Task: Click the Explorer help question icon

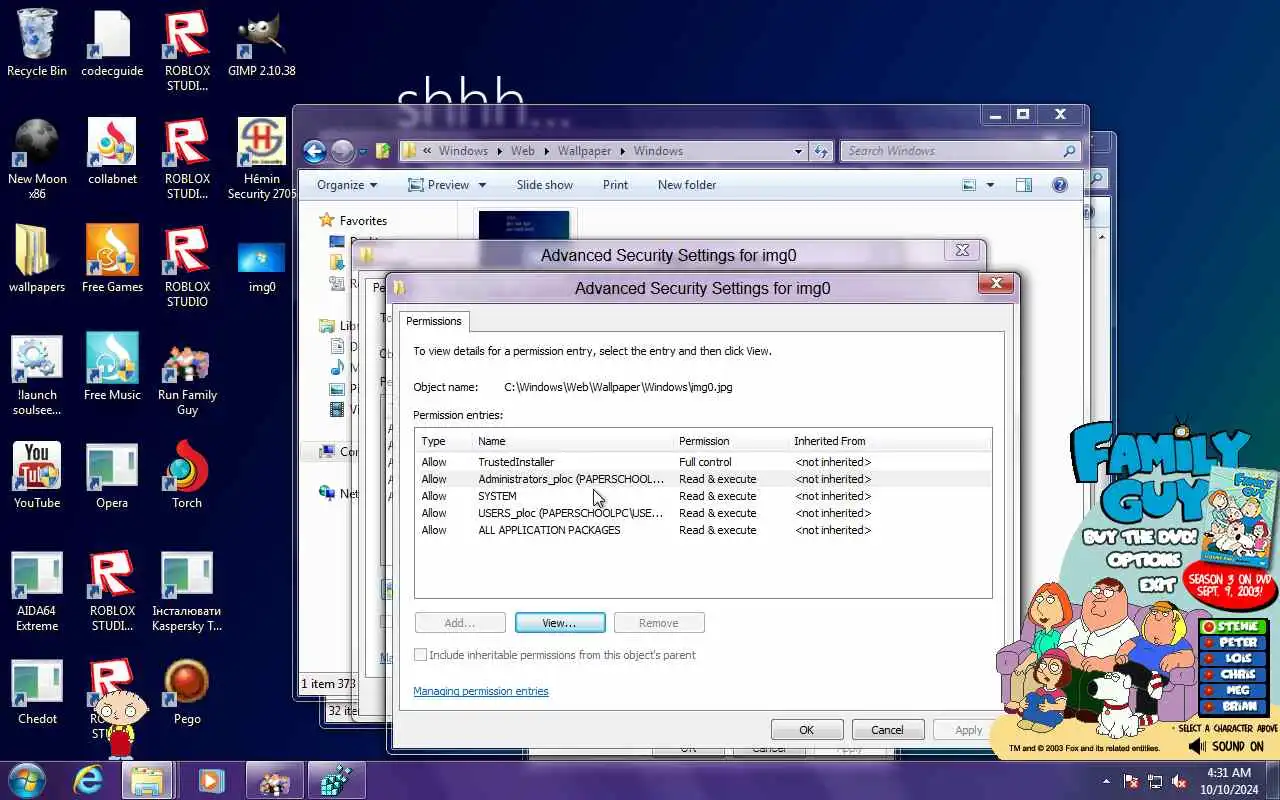Action: [1060, 185]
